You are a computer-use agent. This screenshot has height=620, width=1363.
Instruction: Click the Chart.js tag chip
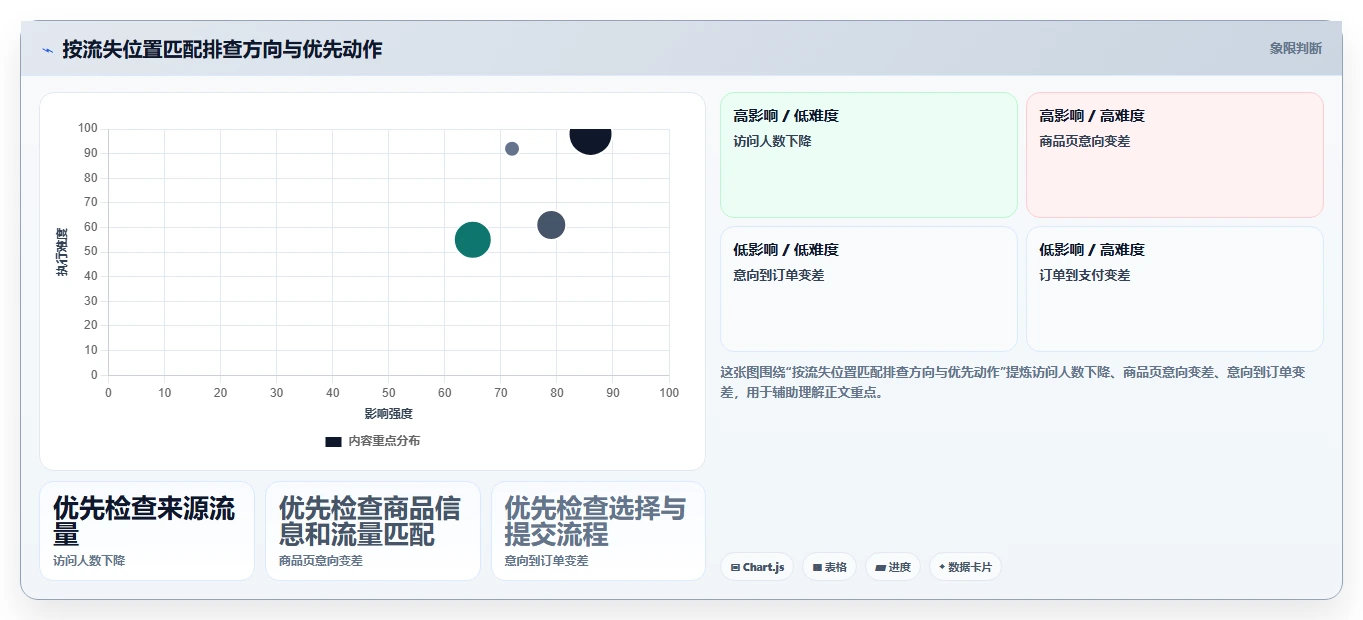tap(757, 567)
